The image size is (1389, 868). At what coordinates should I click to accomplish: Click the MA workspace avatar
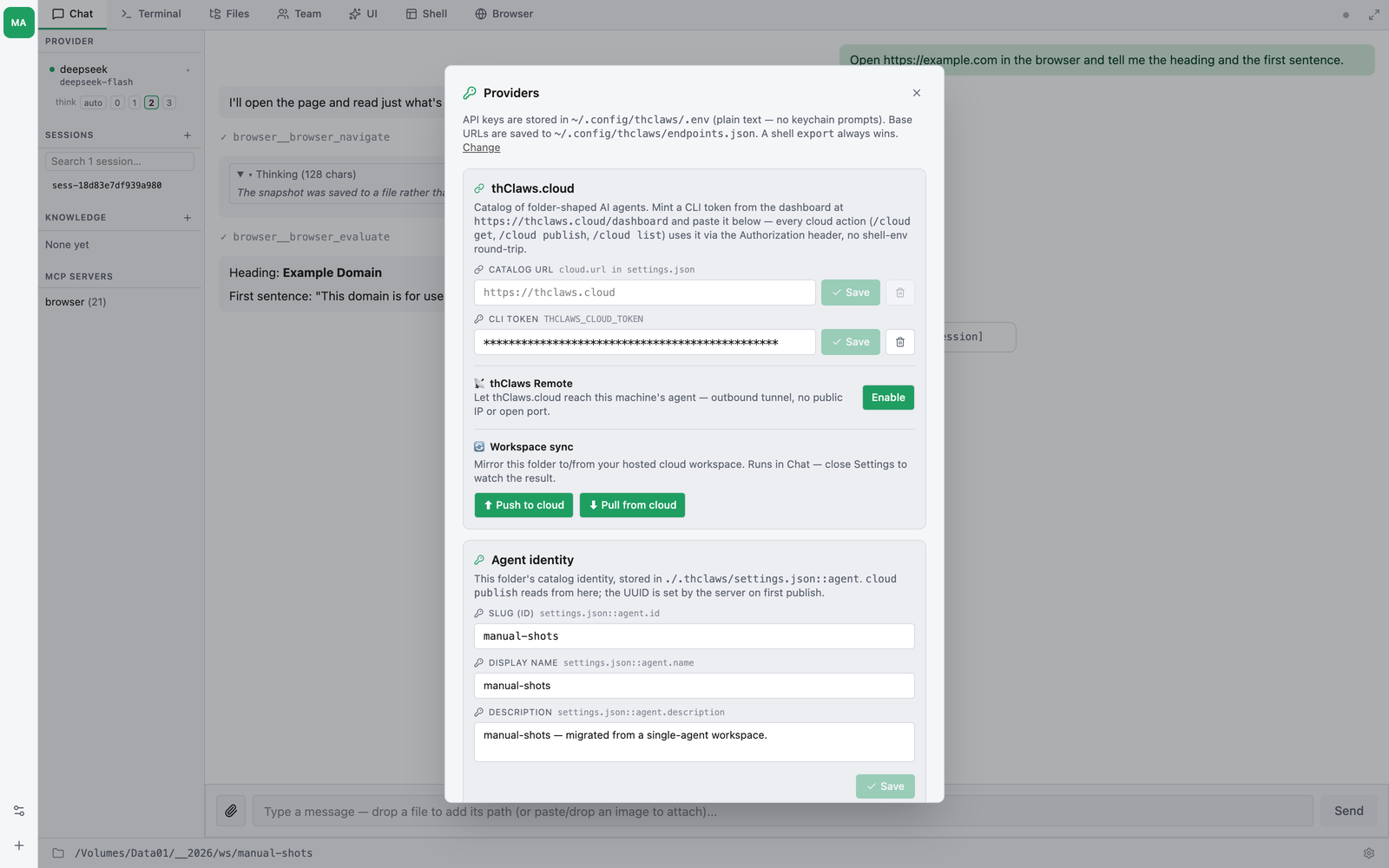[x=19, y=23]
